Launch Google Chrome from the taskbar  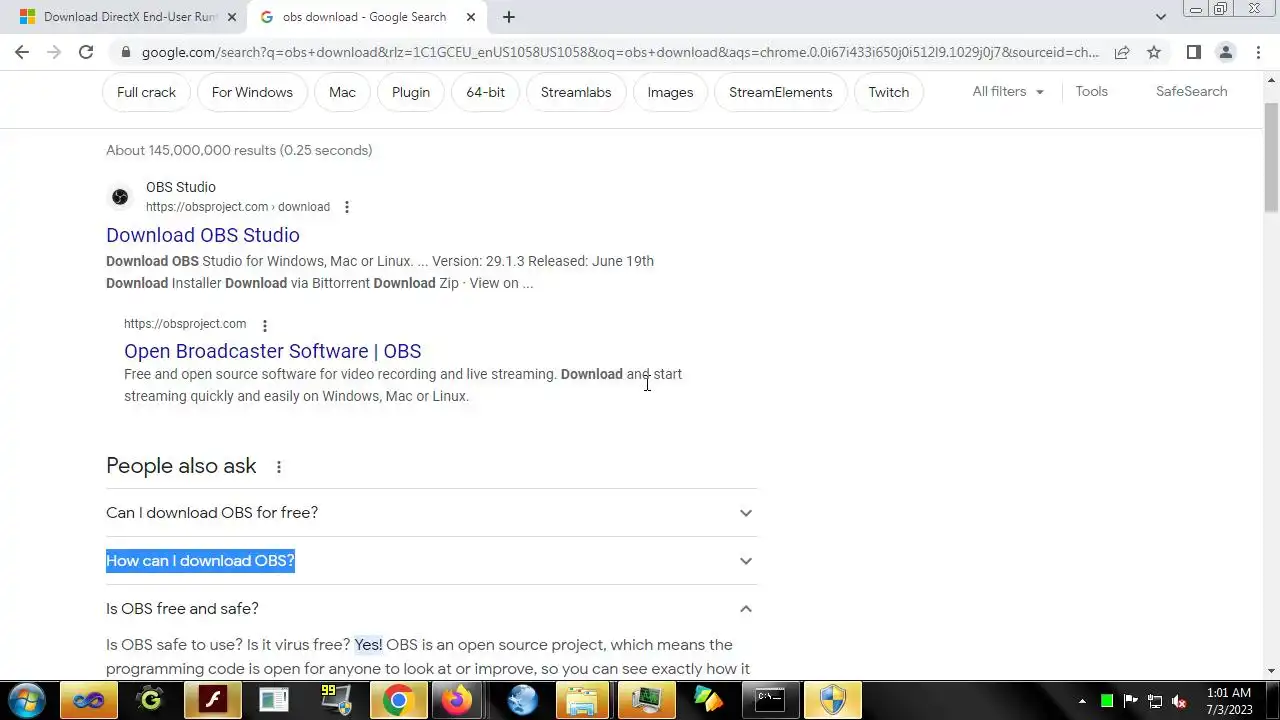[398, 700]
